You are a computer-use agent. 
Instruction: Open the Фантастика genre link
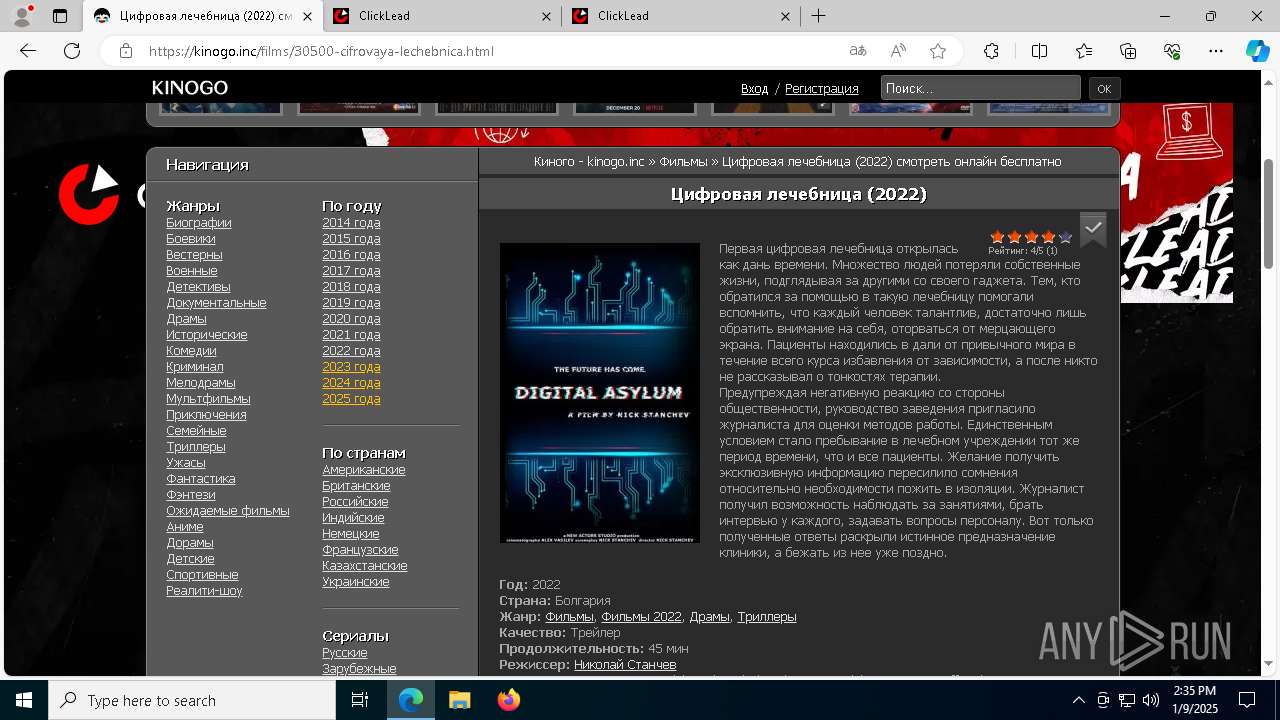click(200, 478)
